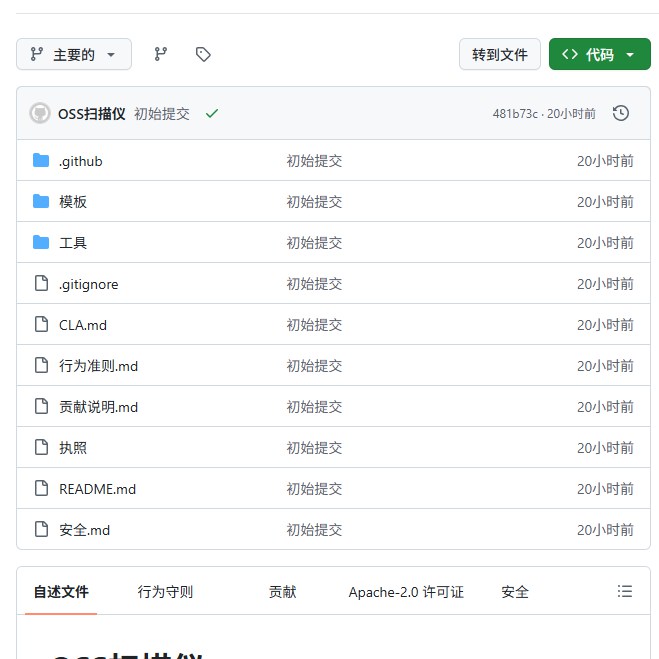The height and width of the screenshot is (659, 659).
Task: Click 20小时前 timestamp in 执照 row
Action: tap(605, 448)
